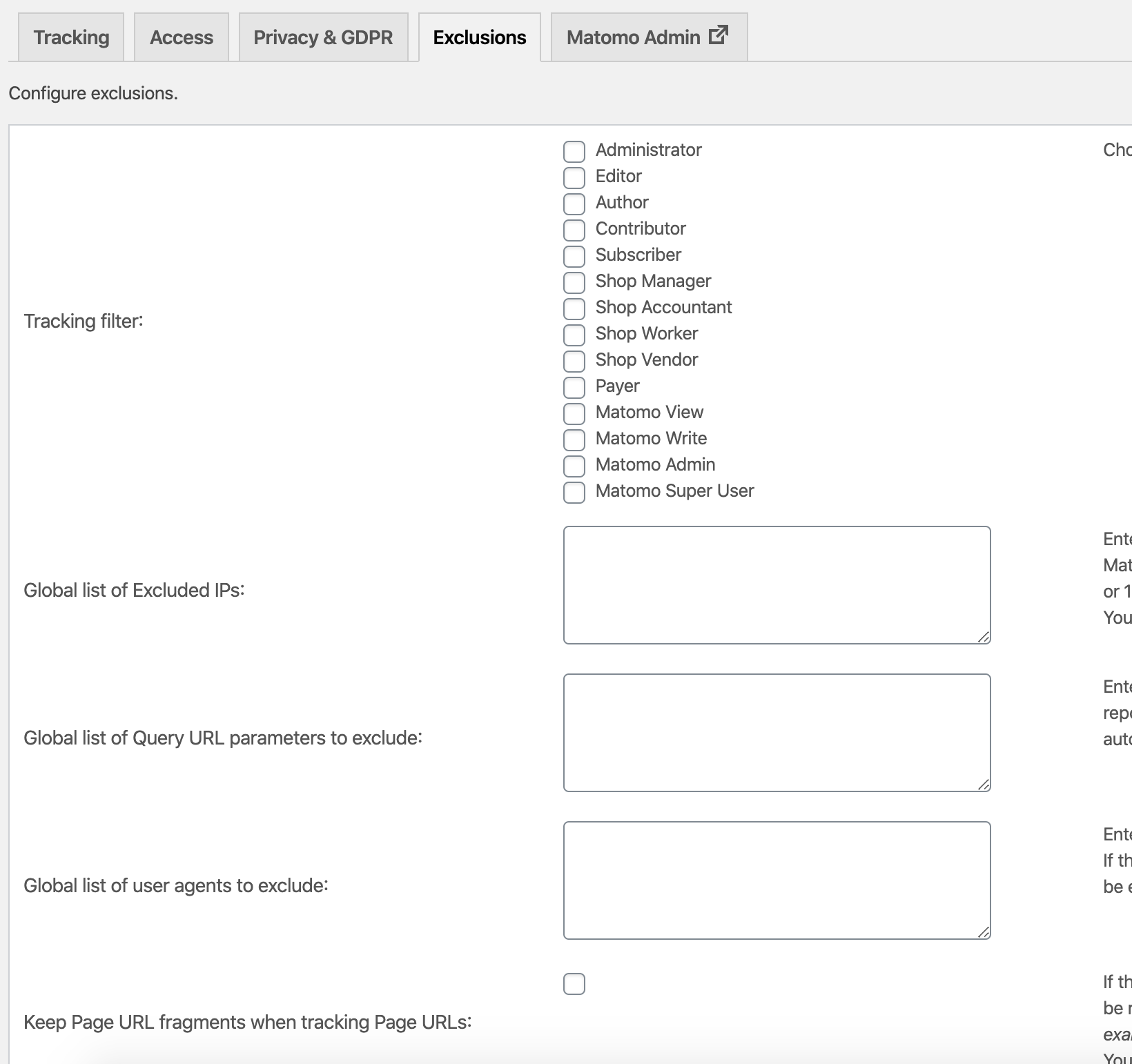
Task: Check the Matomo Admin role checkbox
Action: 574,466
